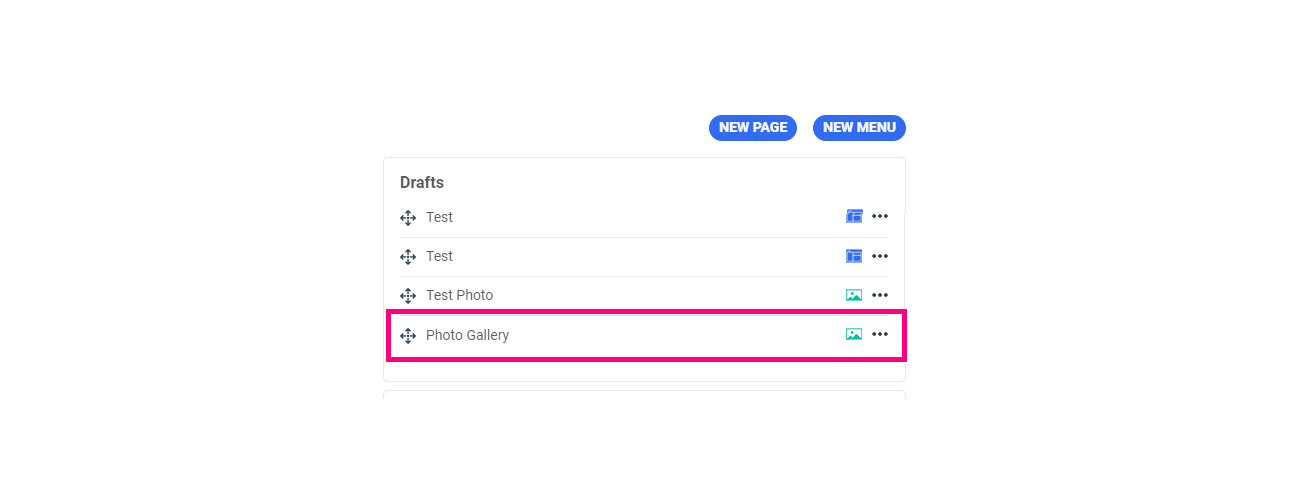The height and width of the screenshot is (500, 1300).
Task: Click the move handle of the second Test page
Action: (x=408, y=257)
